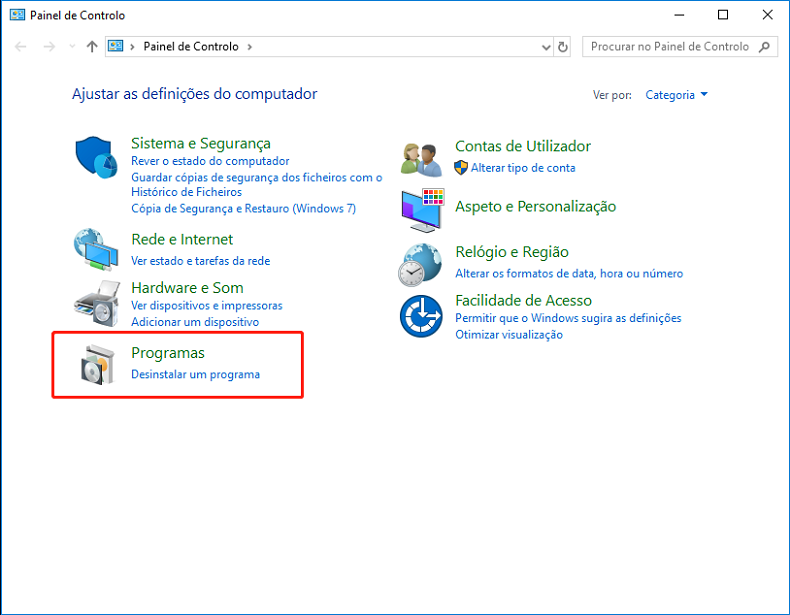This screenshot has width=790, height=615.
Task: Open the Relógio e Região clock icon
Action: [420, 265]
